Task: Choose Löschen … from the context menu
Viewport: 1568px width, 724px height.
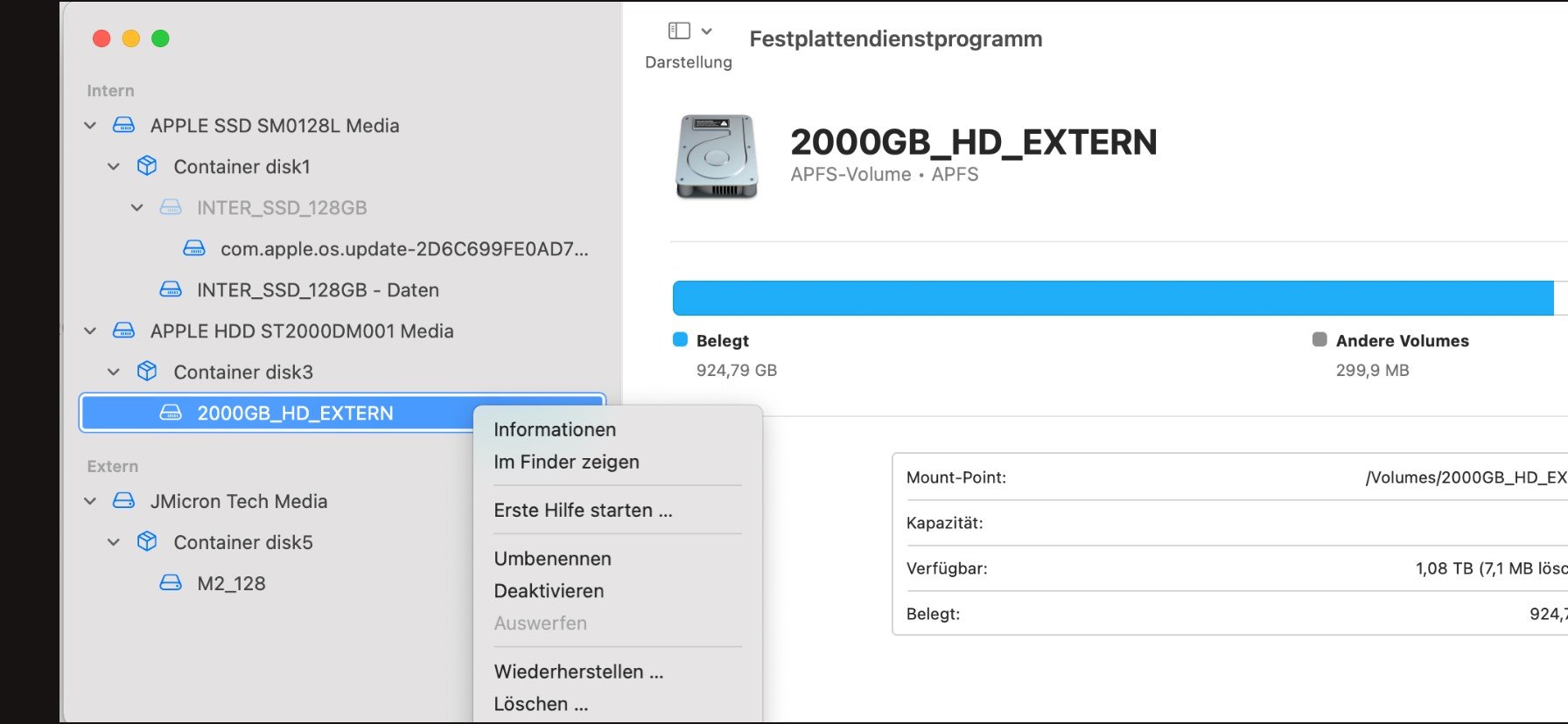Action: 541,704
